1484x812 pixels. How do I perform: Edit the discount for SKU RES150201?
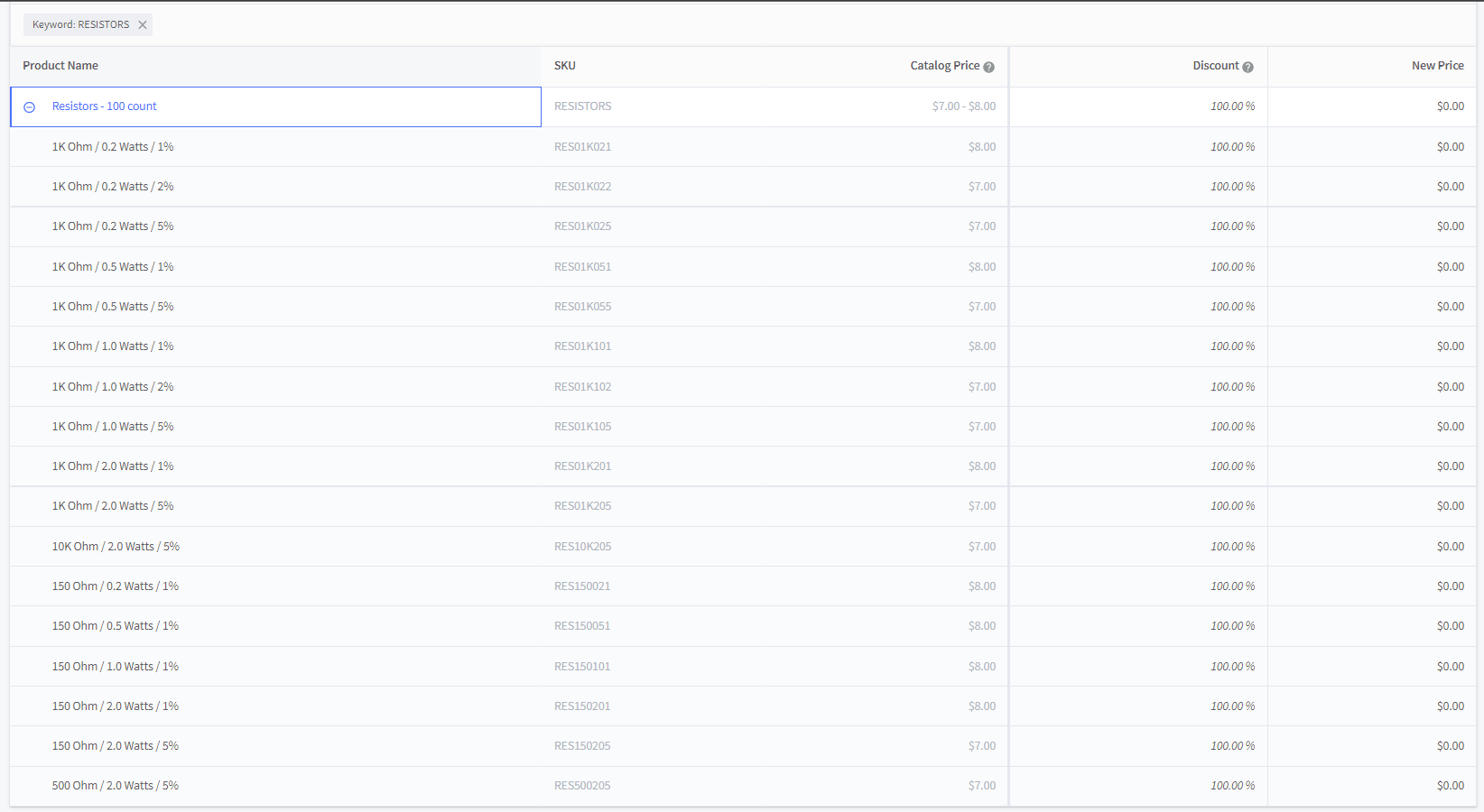point(1138,706)
